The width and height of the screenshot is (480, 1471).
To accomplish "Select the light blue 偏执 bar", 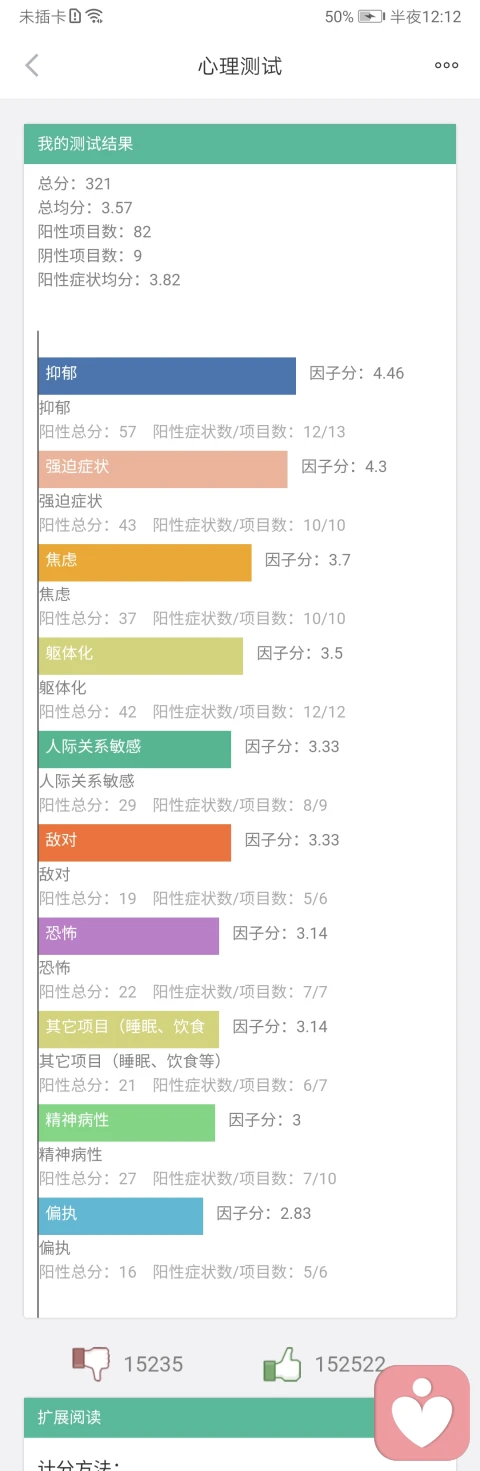I will 121,1216.
